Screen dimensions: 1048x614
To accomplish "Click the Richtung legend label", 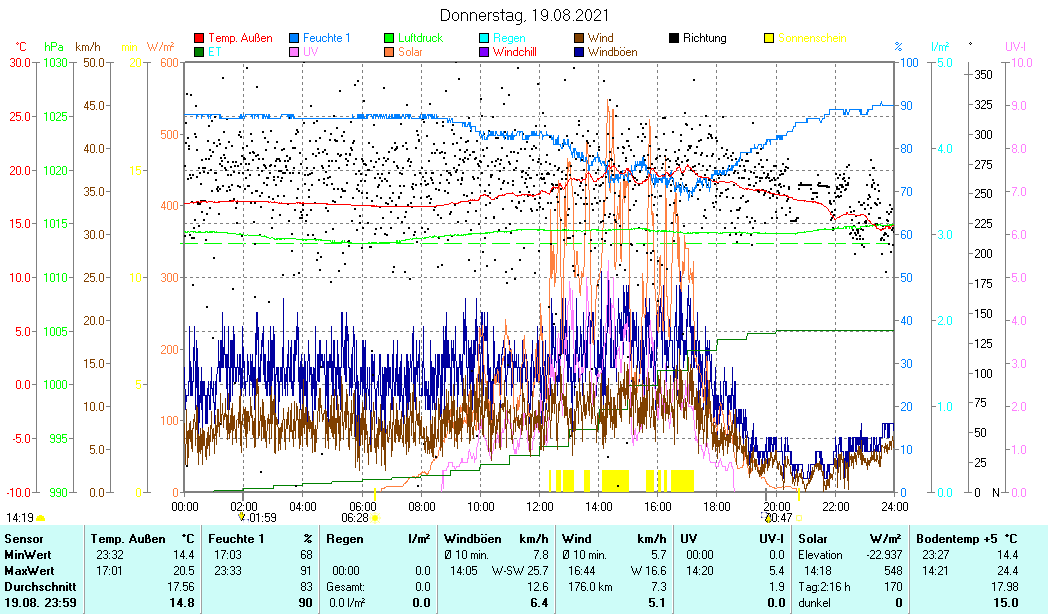I will [704, 38].
